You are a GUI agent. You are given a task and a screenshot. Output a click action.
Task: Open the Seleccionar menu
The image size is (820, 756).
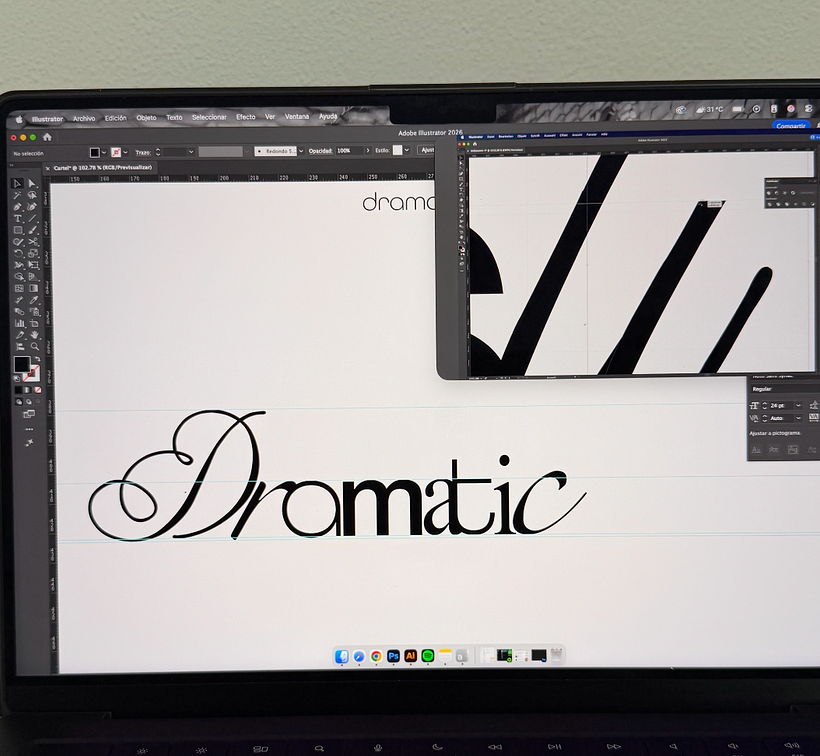209,117
